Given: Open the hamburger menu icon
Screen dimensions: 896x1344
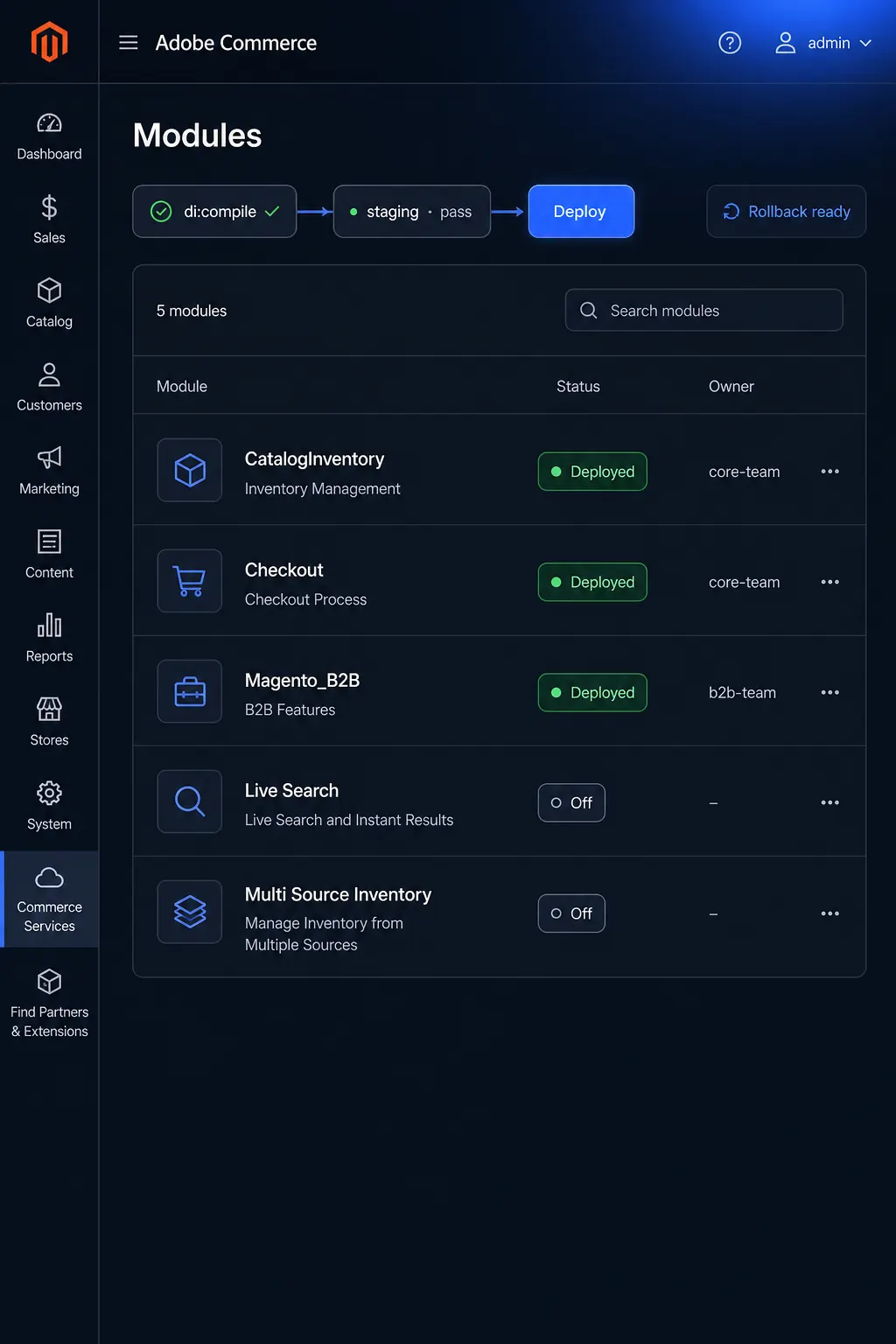Looking at the screenshot, I should coord(129,42).
